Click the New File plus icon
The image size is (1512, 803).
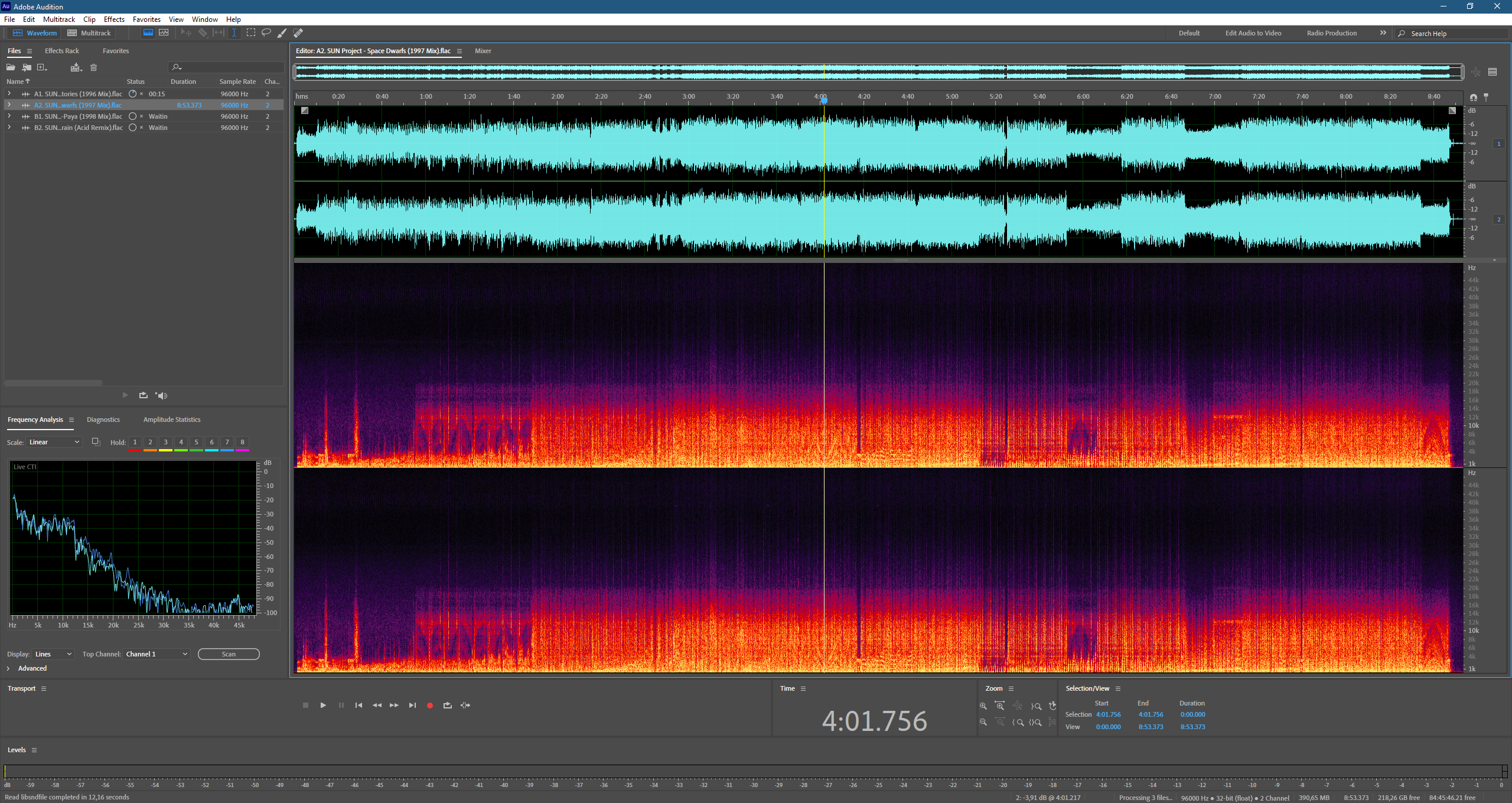[42, 67]
